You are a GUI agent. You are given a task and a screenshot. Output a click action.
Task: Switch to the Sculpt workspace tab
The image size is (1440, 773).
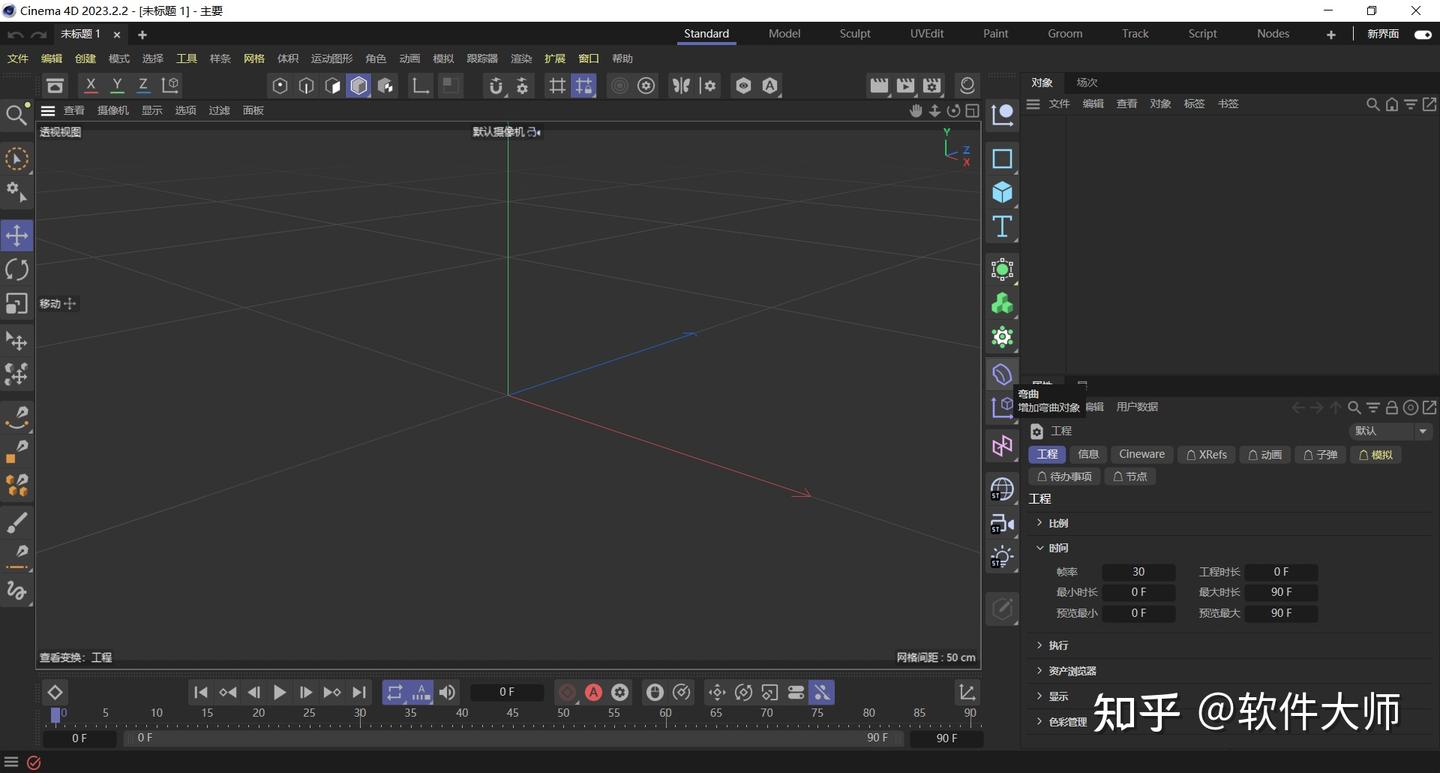855,33
